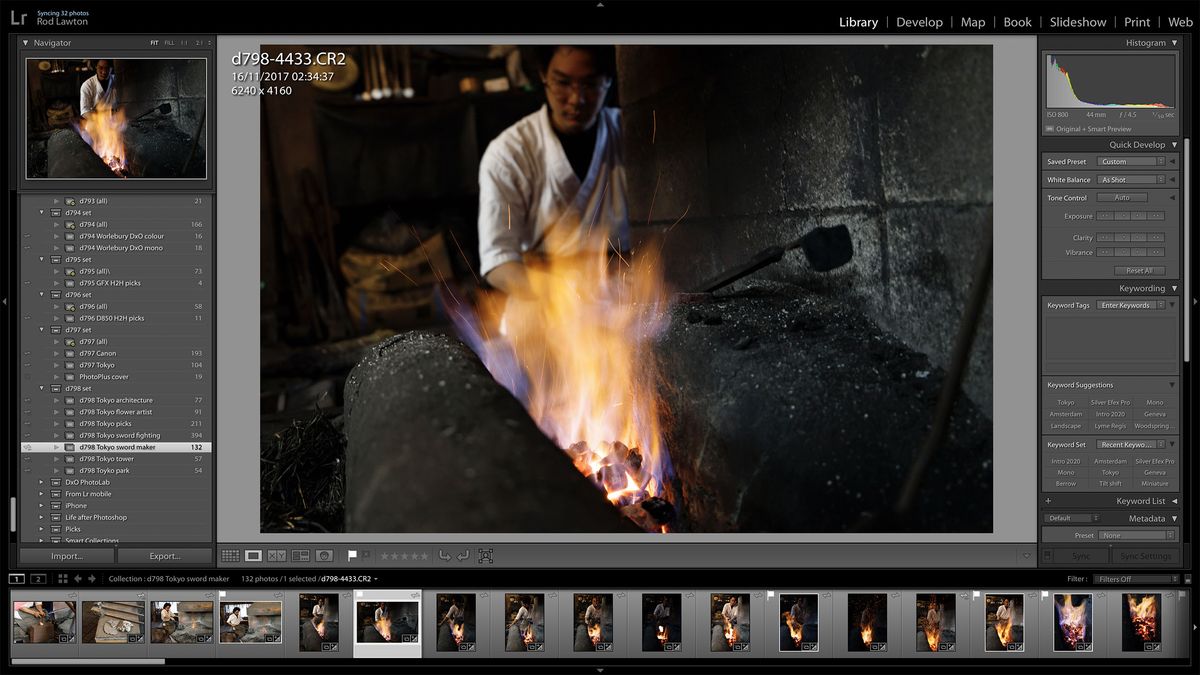The image size is (1200, 675).
Task: Open People view face icon
Action: [x=325, y=555]
